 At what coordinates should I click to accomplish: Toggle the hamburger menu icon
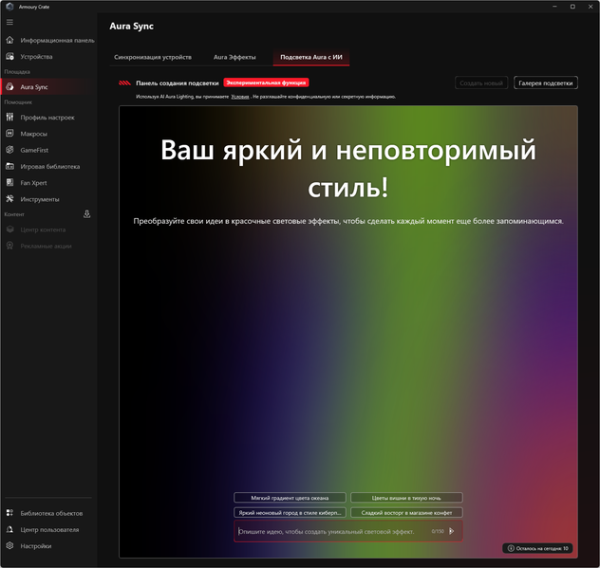pos(10,22)
